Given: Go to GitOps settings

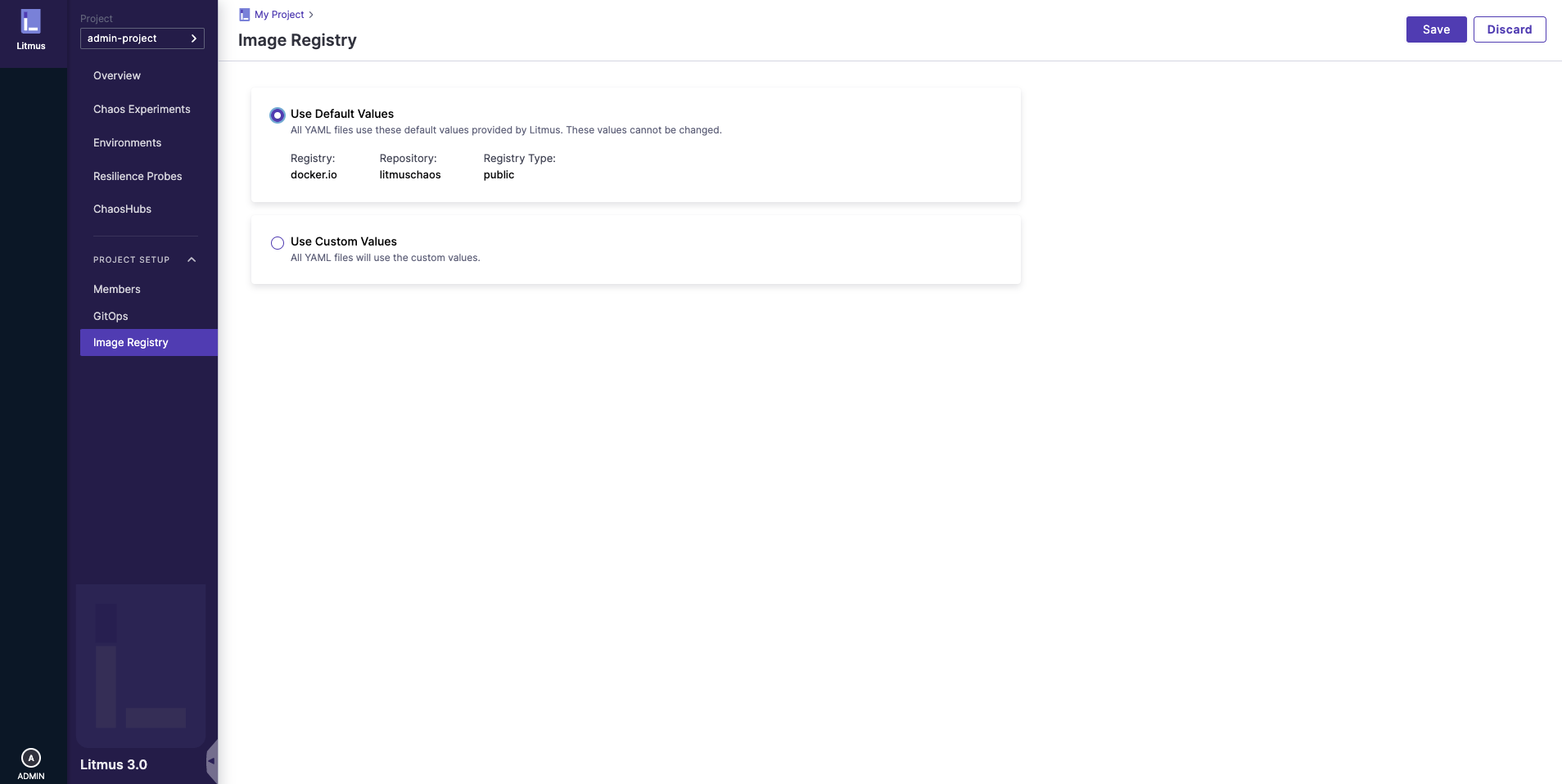Looking at the screenshot, I should 111,317.
